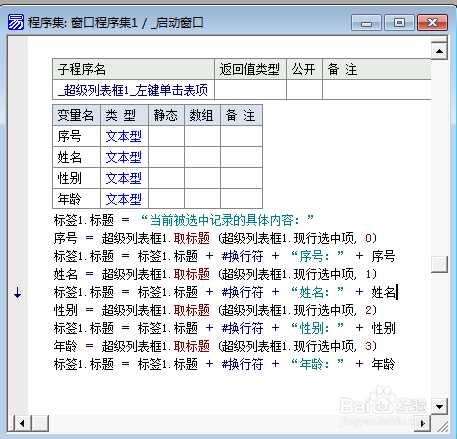Screen dimensions: 457x439
Task: Maximize the 程序集 code window
Action: [x=399, y=23]
